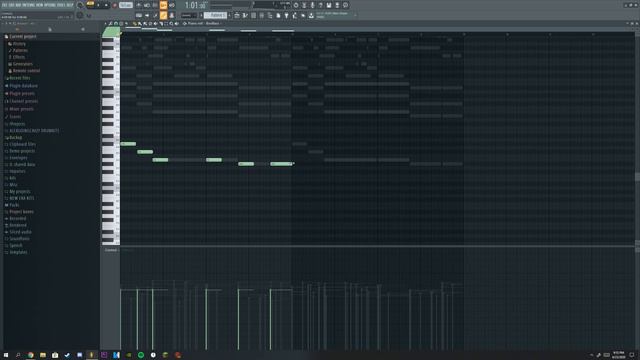Viewport: 640px width, 360px height.
Task: Click the piano roll stamp icon
Action: tap(121, 24)
